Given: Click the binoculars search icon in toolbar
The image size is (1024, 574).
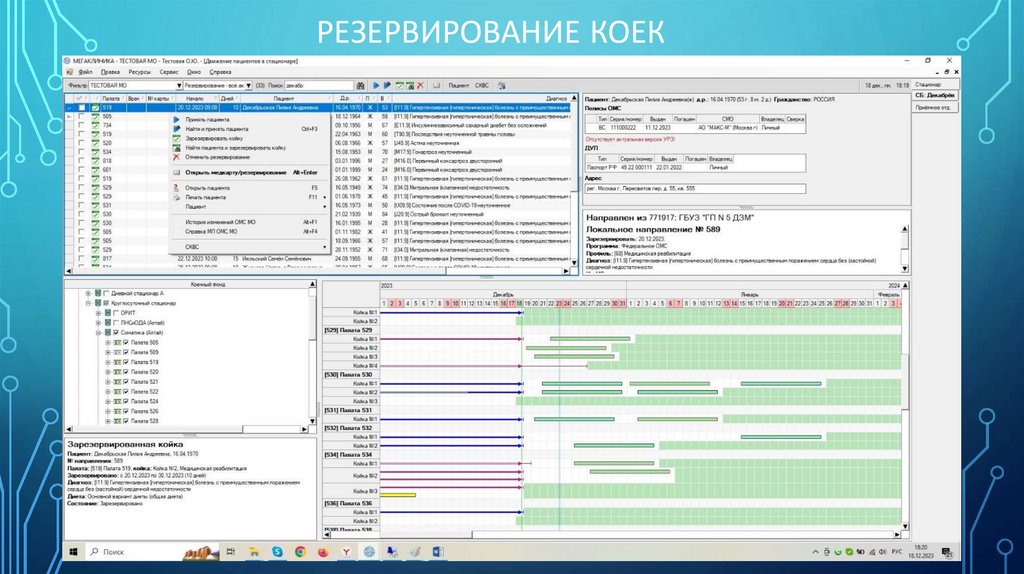Looking at the screenshot, I should click(360, 86).
